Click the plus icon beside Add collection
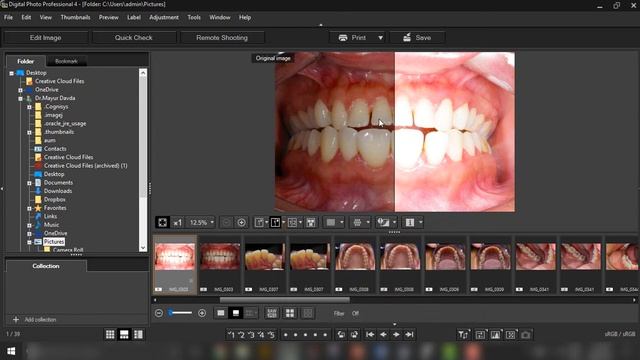Screen dimensions: 640x360 click(x=16, y=320)
